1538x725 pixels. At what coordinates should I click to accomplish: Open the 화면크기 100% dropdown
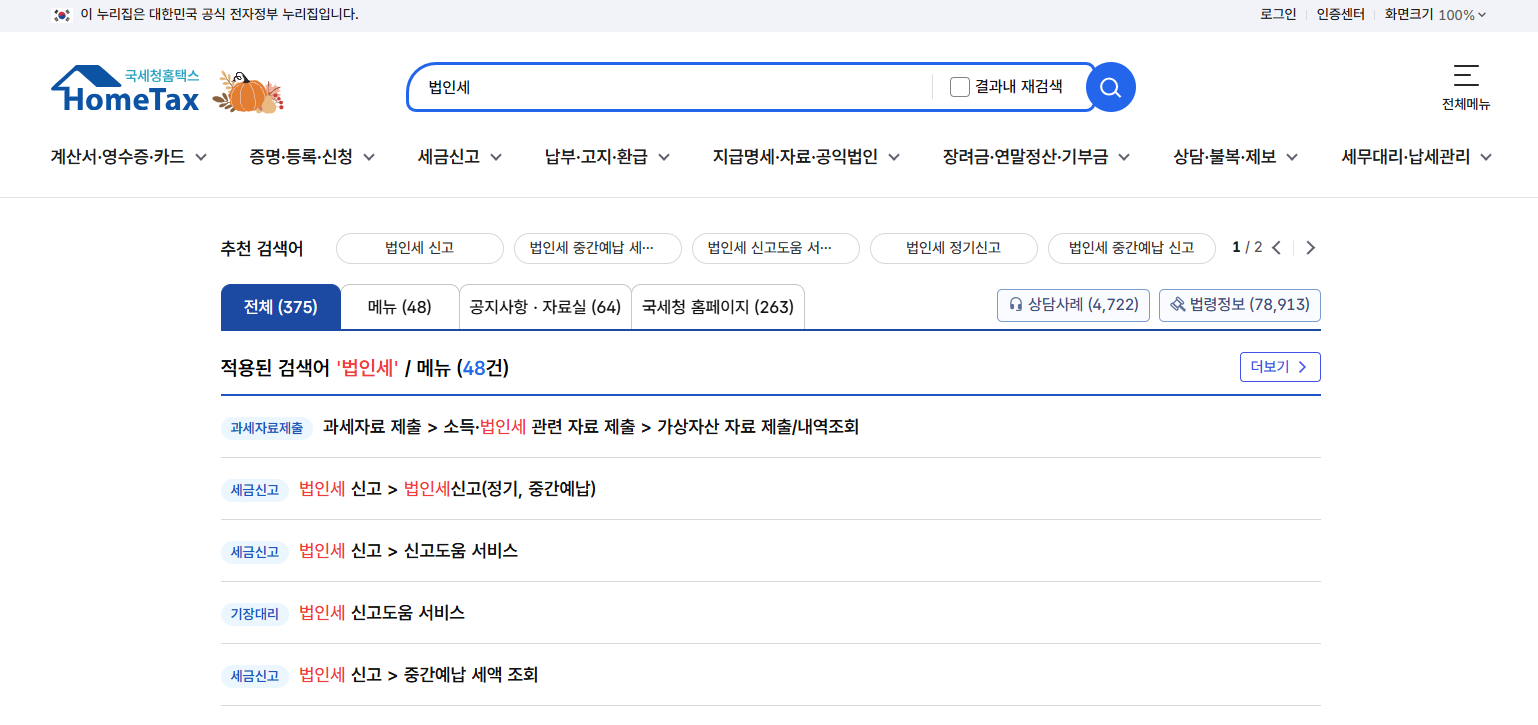pyautogui.click(x=1436, y=15)
